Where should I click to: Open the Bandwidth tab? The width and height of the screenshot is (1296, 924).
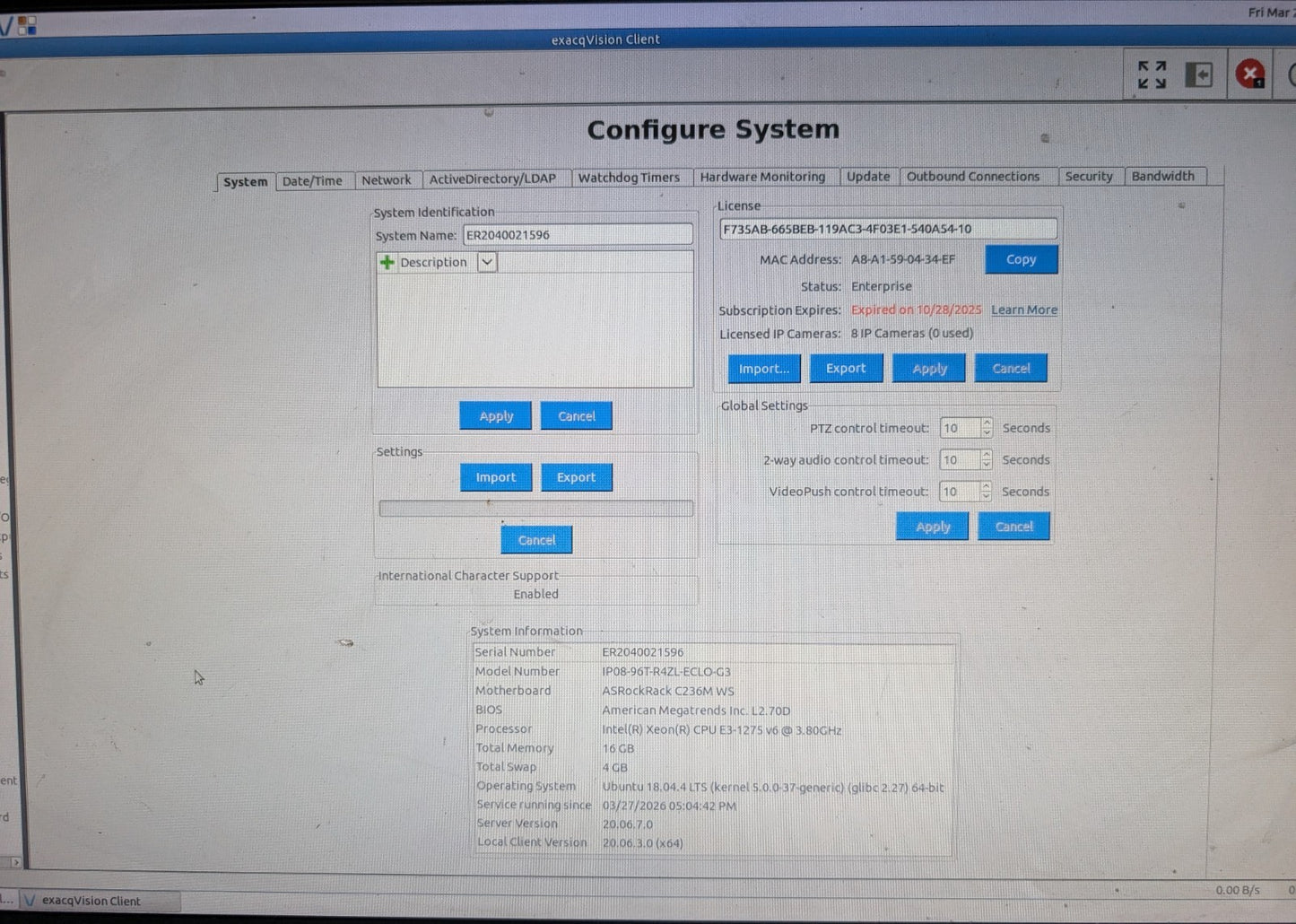coord(1162,176)
